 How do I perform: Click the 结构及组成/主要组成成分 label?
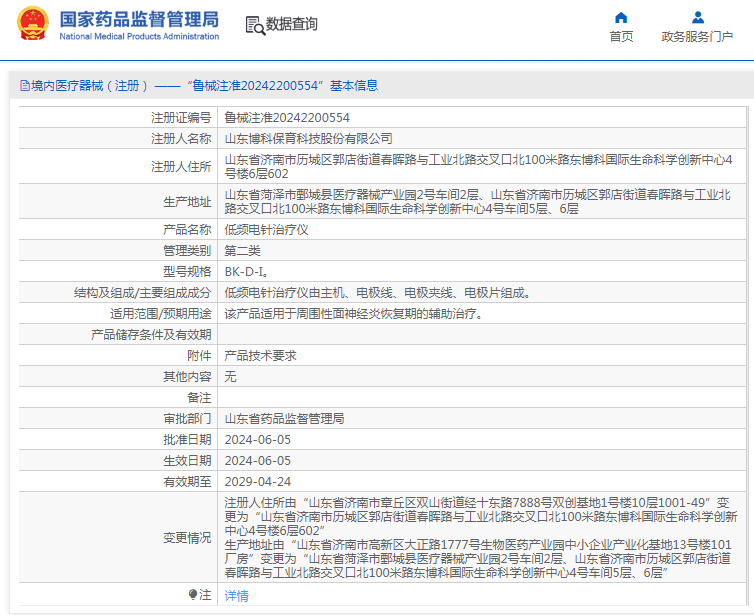[x=142, y=293]
